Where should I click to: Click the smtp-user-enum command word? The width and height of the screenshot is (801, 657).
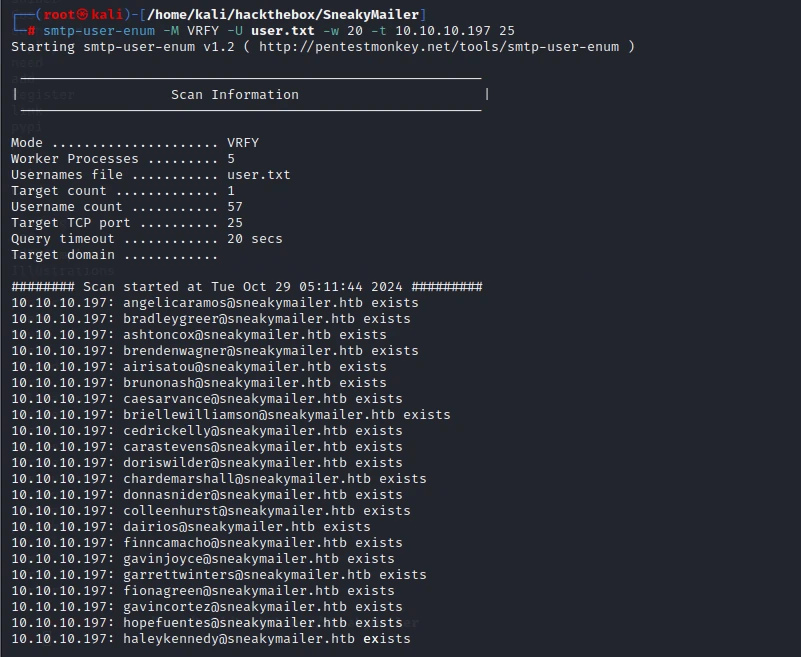click(x=99, y=31)
